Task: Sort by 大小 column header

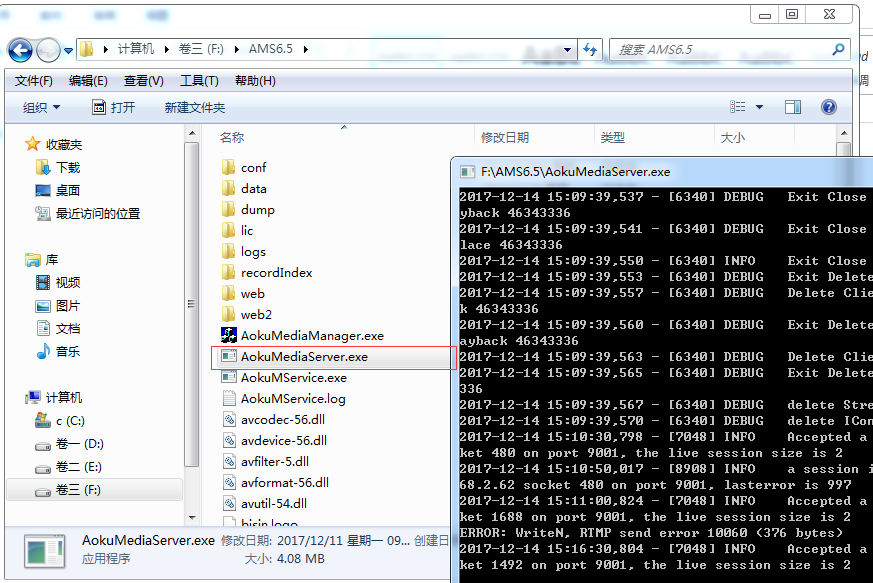Action: tap(733, 138)
